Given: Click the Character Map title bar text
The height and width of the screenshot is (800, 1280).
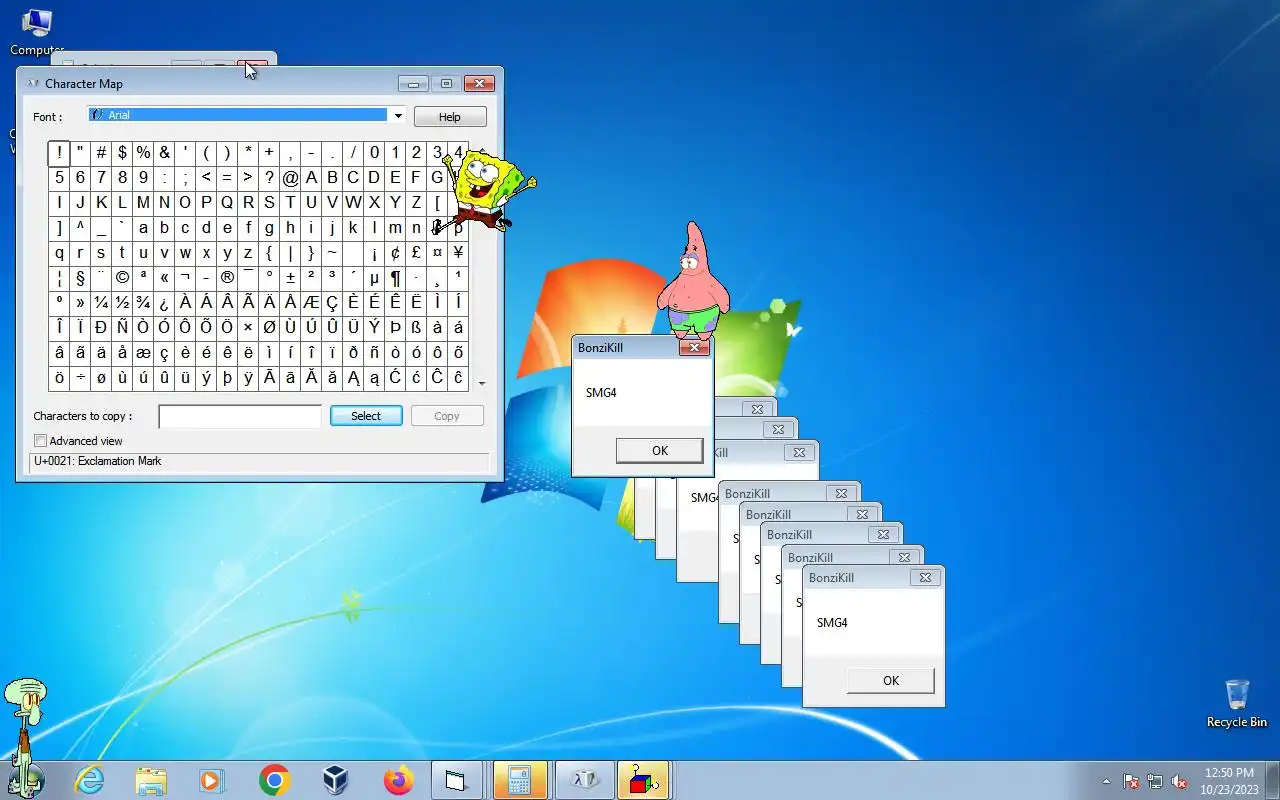Looking at the screenshot, I should (84, 84).
